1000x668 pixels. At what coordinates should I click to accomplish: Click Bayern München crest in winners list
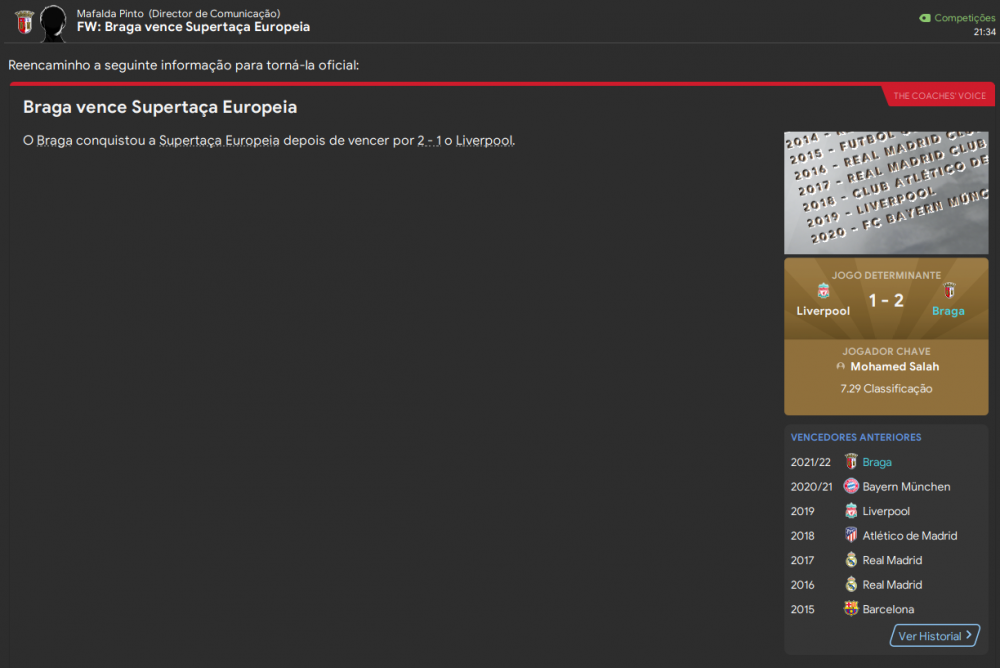click(851, 486)
